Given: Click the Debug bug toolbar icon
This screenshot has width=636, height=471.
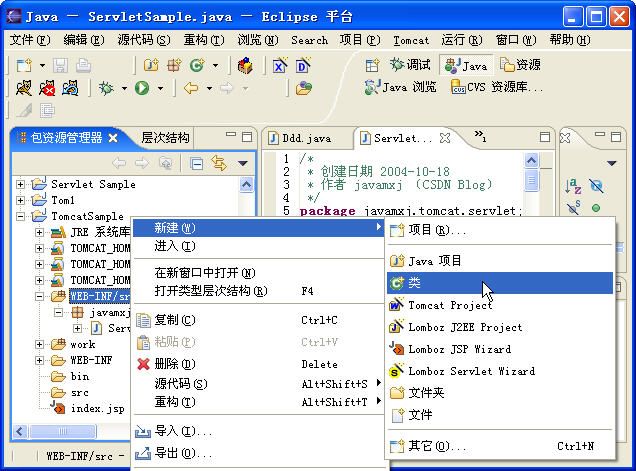Looking at the screenshot, I should coord(106,88).
